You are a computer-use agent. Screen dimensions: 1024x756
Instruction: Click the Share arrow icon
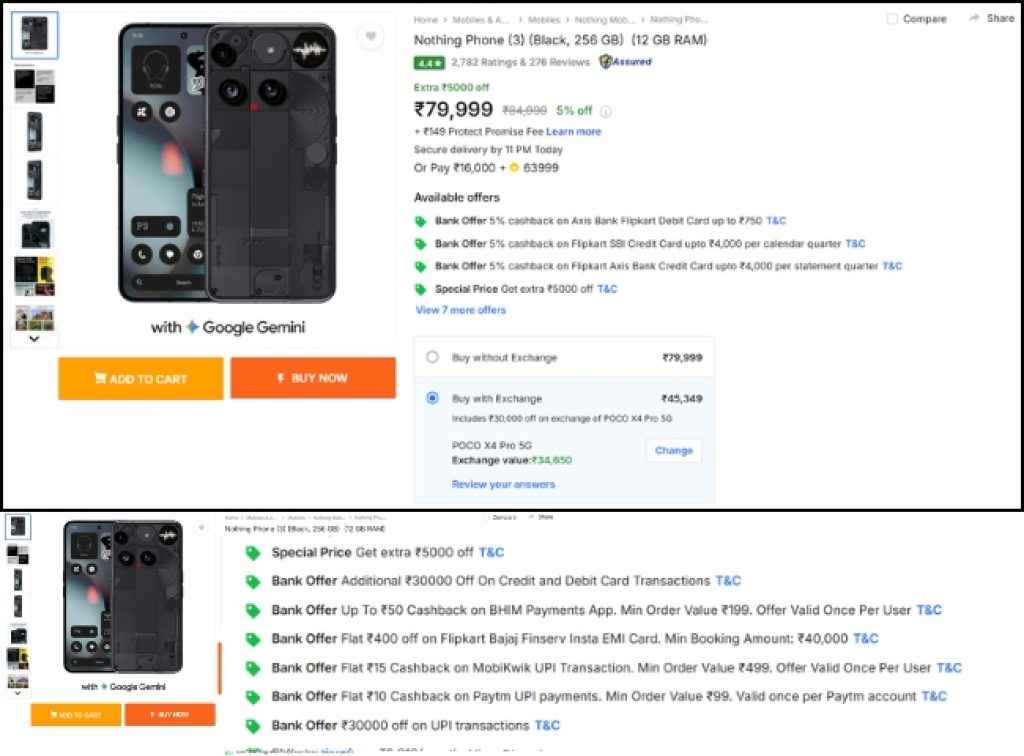pyautogui.click(x=974, y=19)
